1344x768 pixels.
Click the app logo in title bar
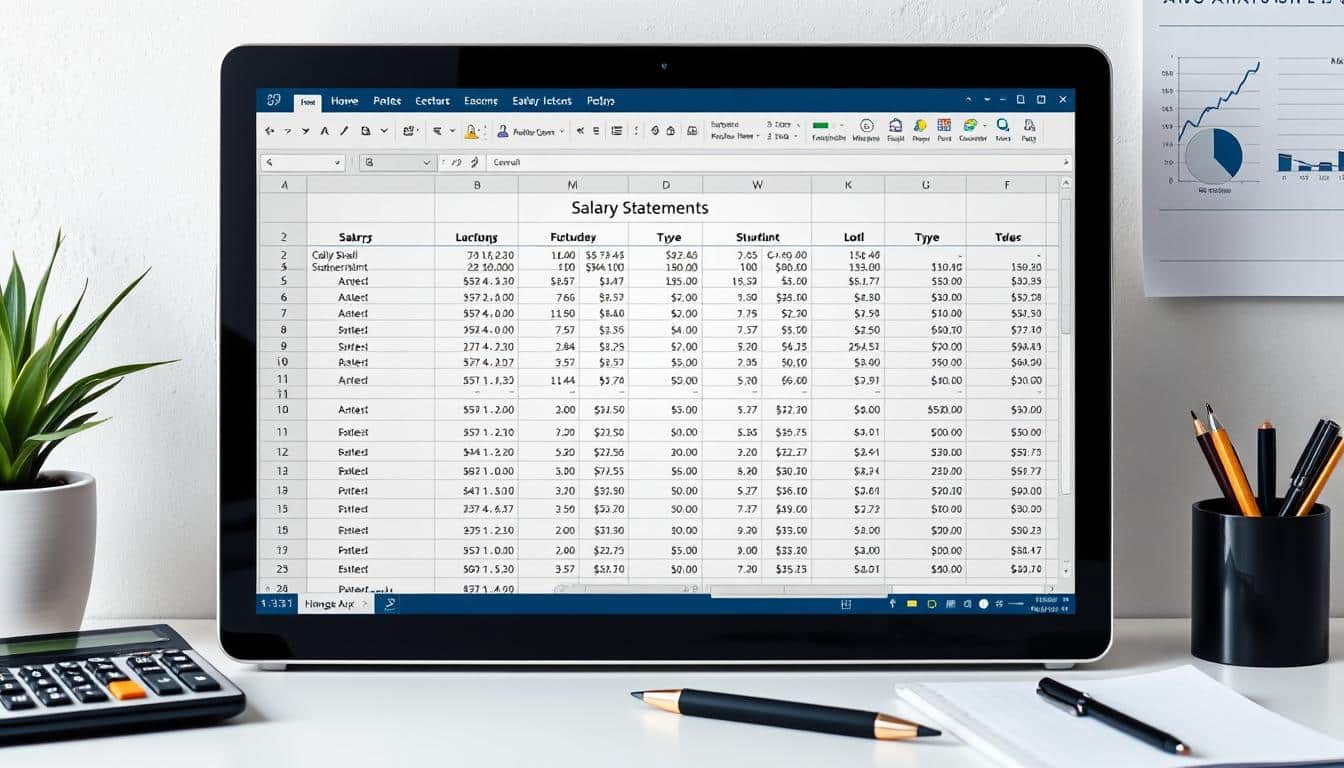pyautogui.click(x=273, y=100)
